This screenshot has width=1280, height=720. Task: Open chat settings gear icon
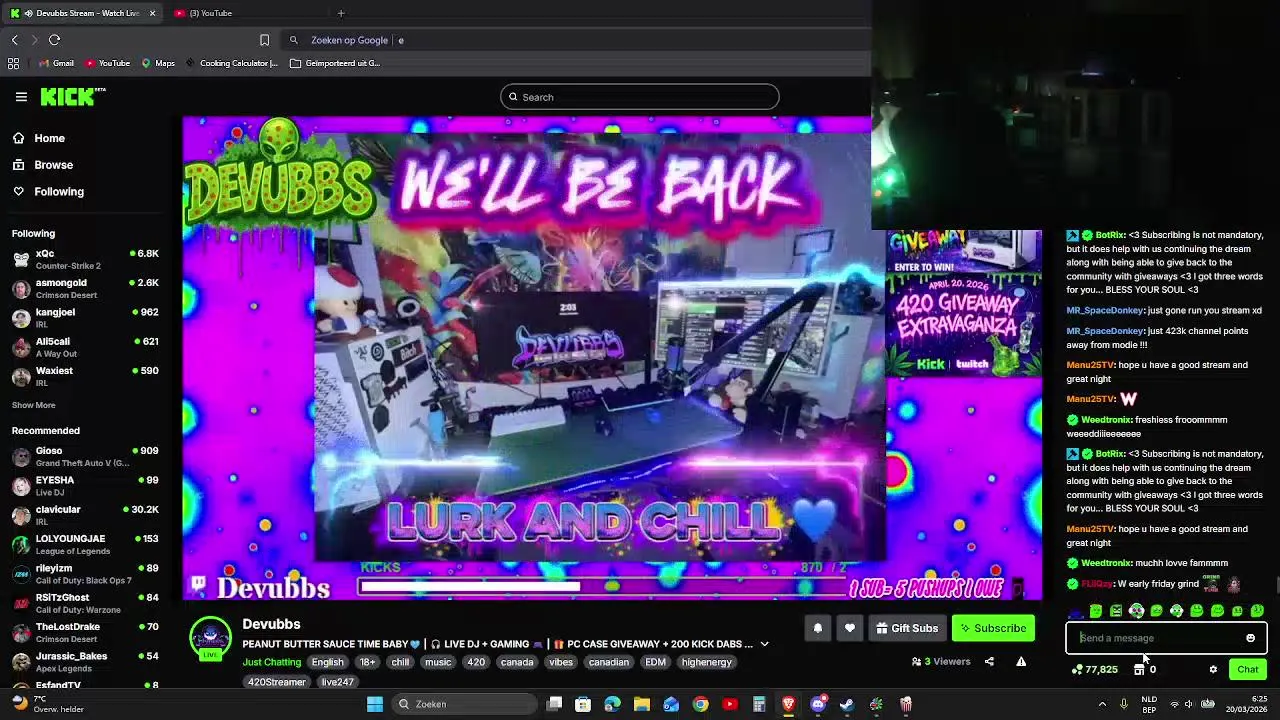pyautogui.click(x=1213, y=670)
